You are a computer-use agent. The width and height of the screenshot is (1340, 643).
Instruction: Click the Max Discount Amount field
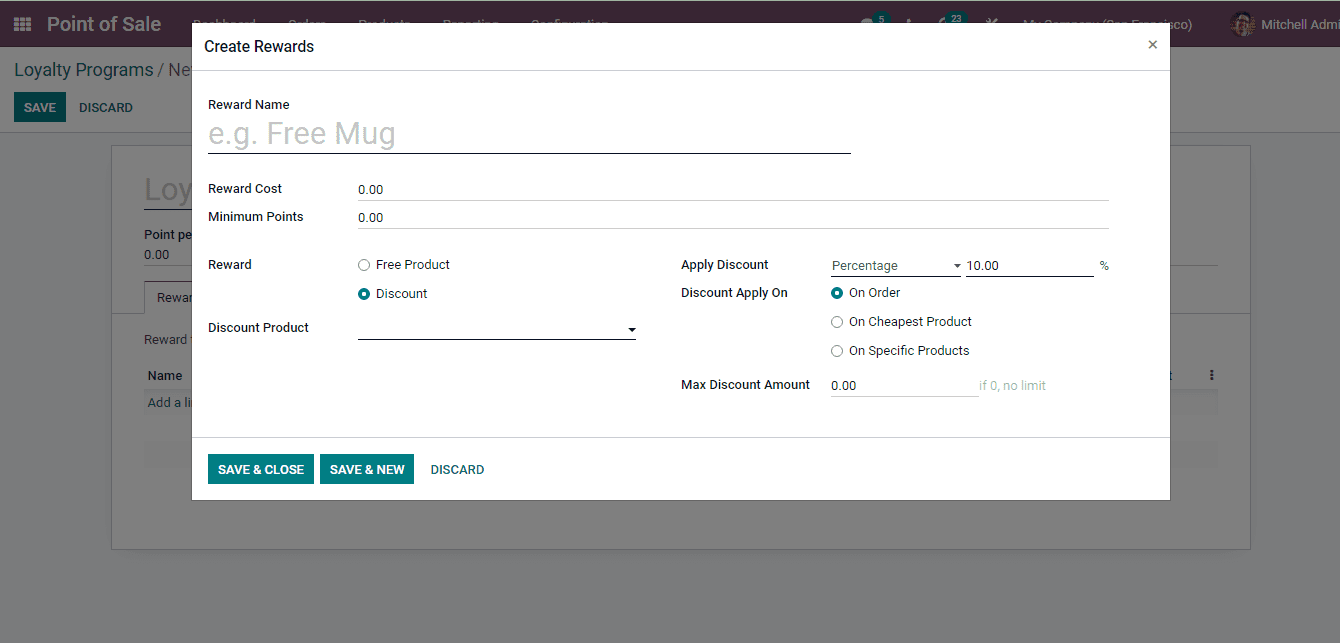pos(900,385)
